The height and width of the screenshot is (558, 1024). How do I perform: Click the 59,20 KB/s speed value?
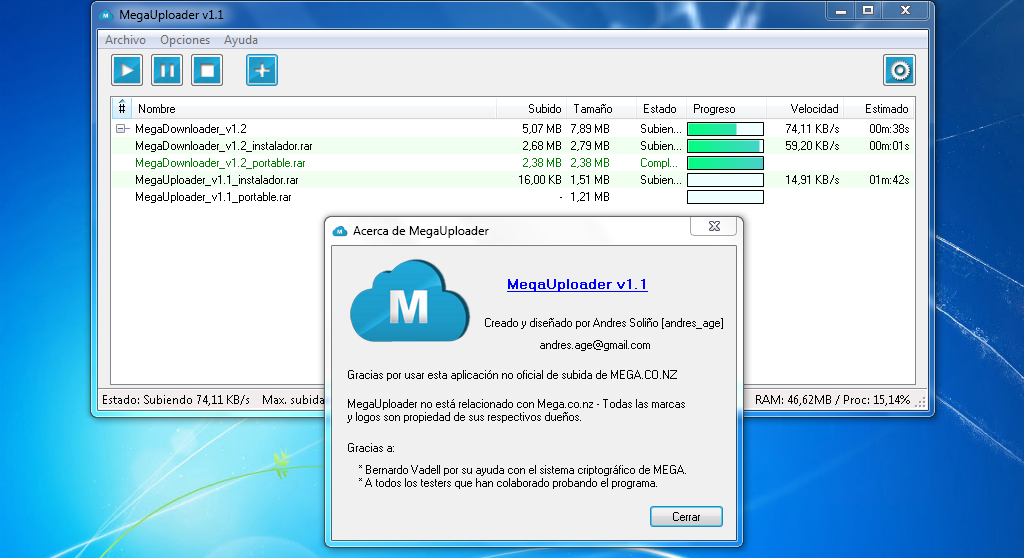812,146
